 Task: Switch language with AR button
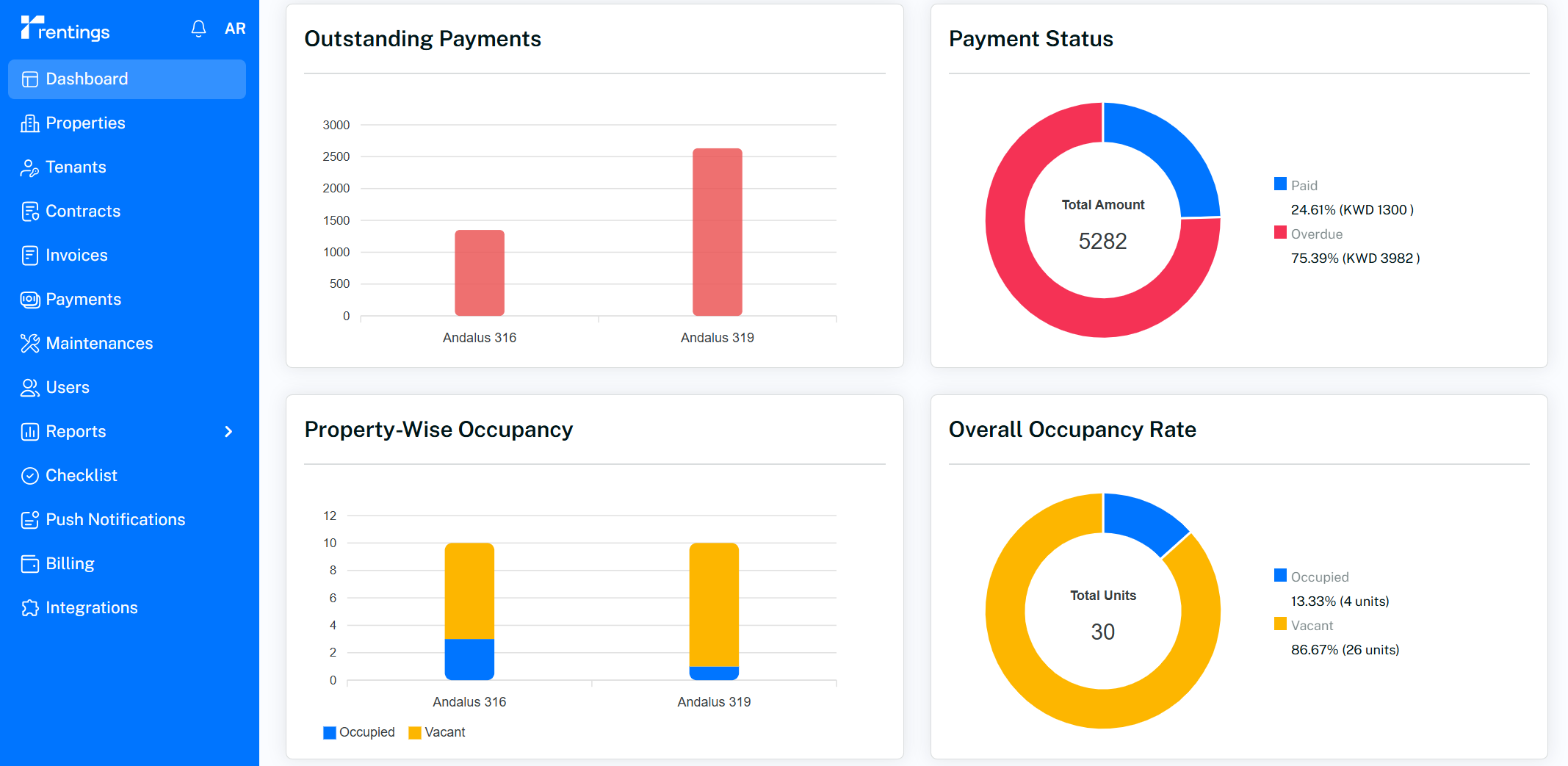tap(235, 29)
